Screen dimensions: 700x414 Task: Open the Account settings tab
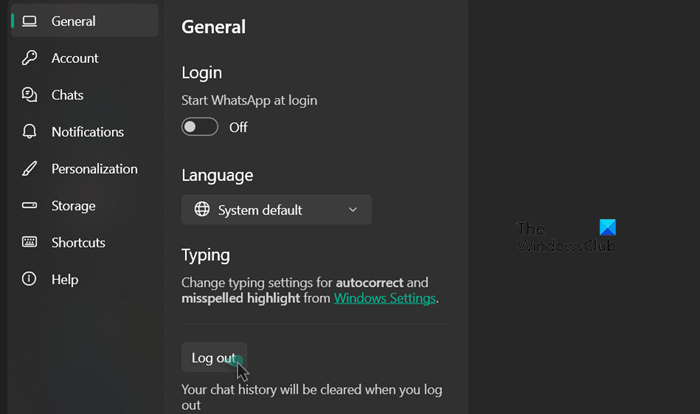75,58
